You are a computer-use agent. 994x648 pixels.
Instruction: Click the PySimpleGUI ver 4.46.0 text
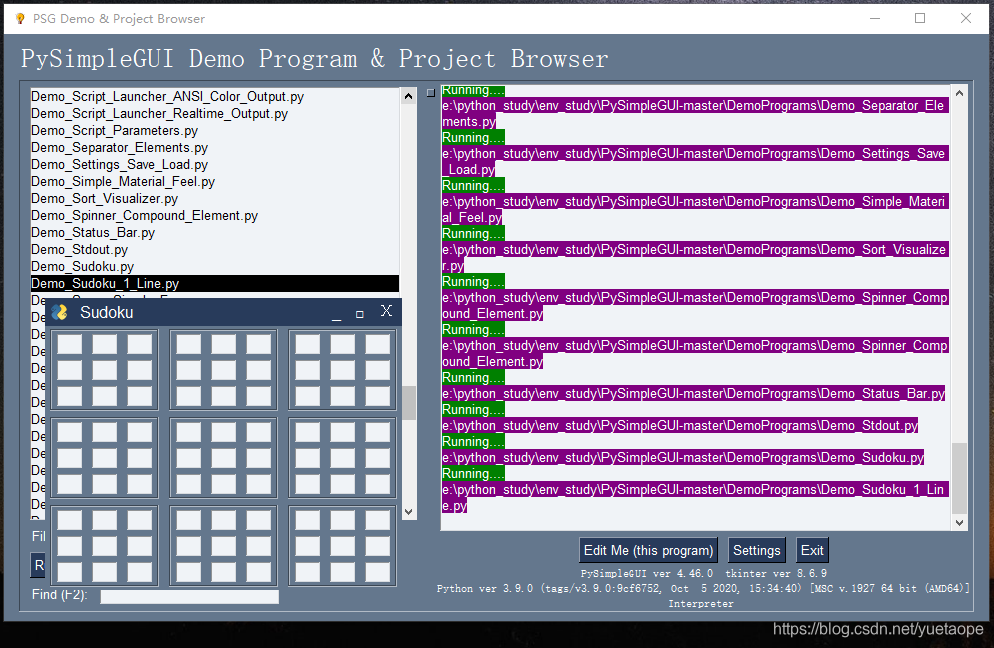point(647,573)
